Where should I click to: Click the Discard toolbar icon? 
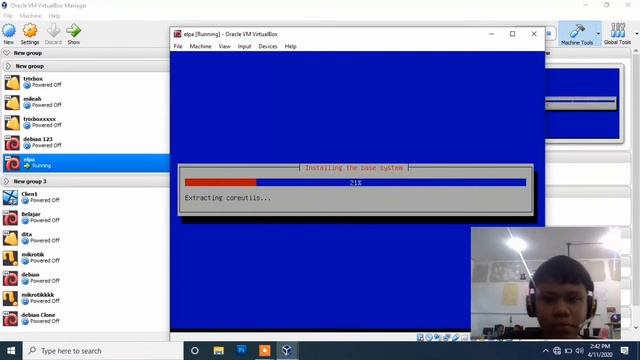coord(53,31)
